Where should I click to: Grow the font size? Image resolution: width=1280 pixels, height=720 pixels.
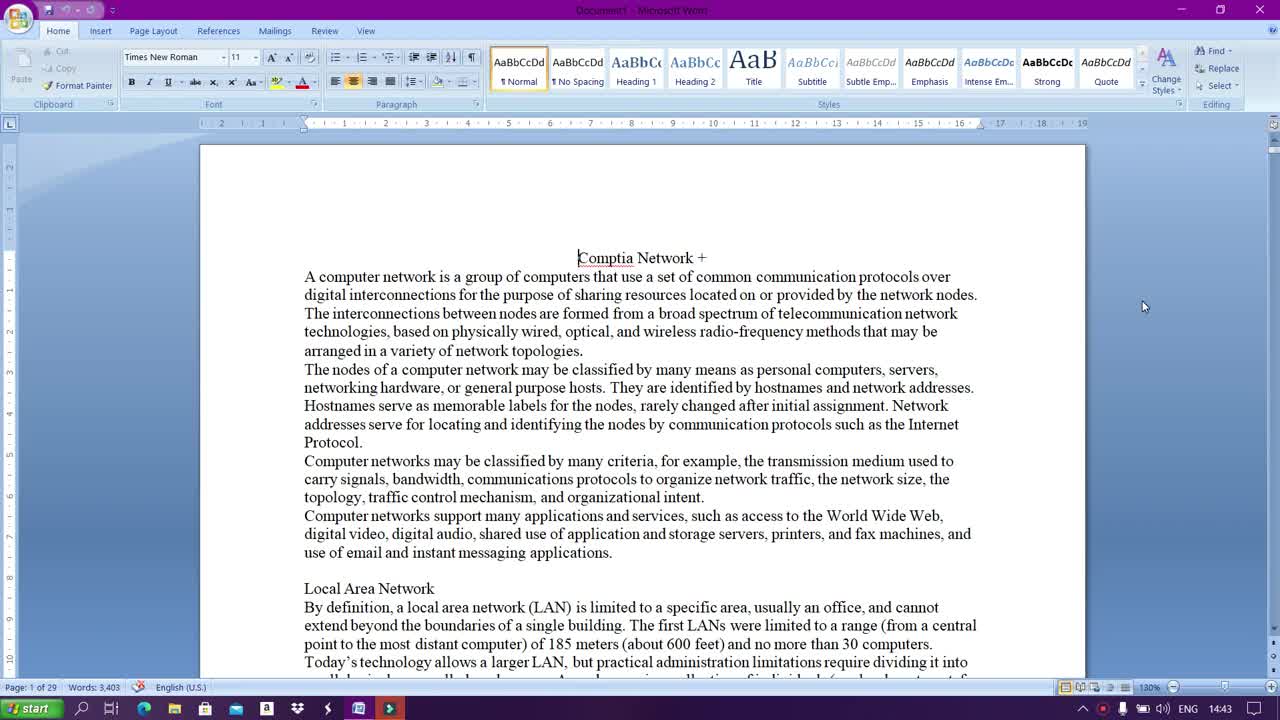point(272,58)
